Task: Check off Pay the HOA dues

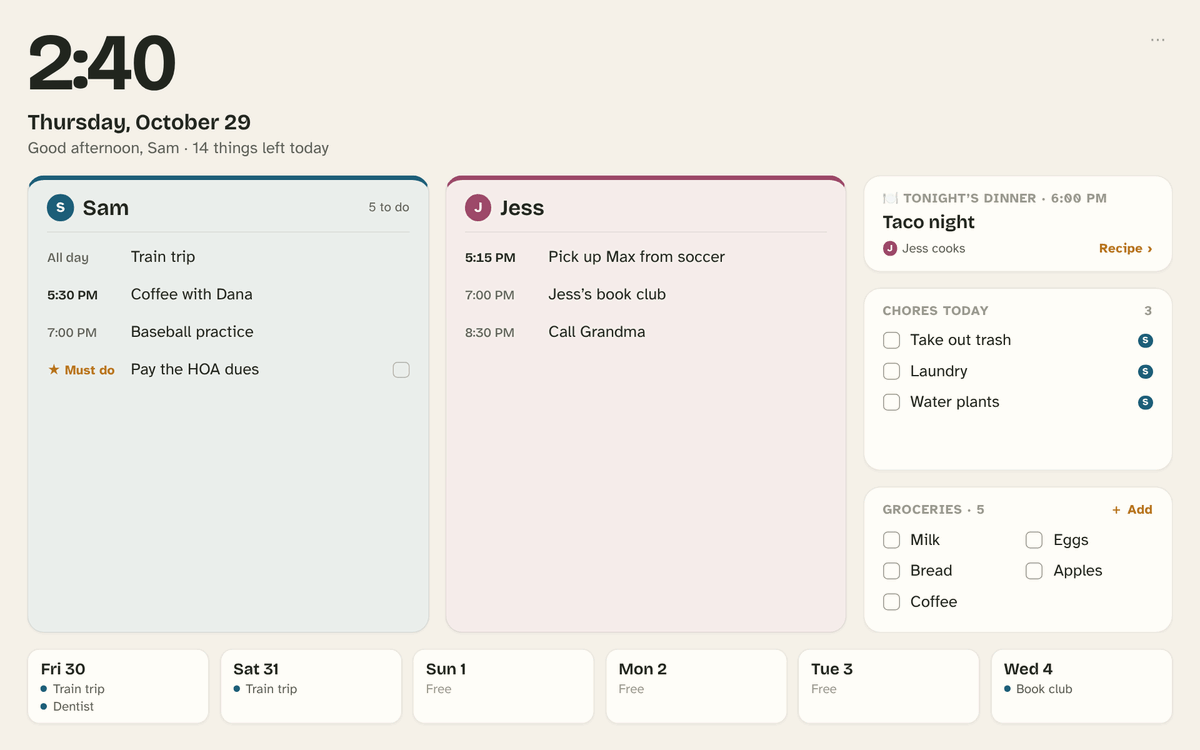Action: 401,370
